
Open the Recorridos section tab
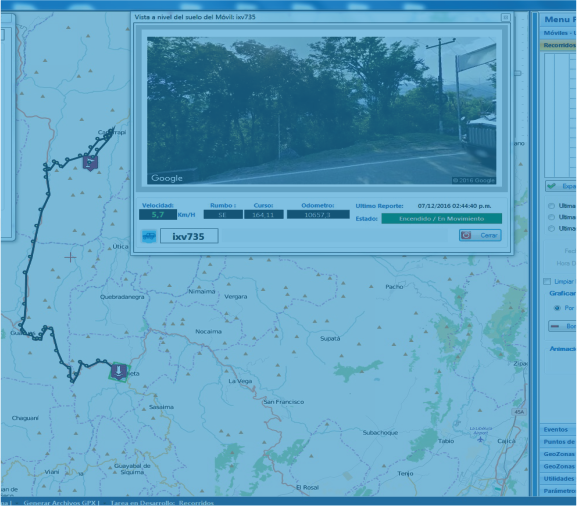[x=559, y=45]
